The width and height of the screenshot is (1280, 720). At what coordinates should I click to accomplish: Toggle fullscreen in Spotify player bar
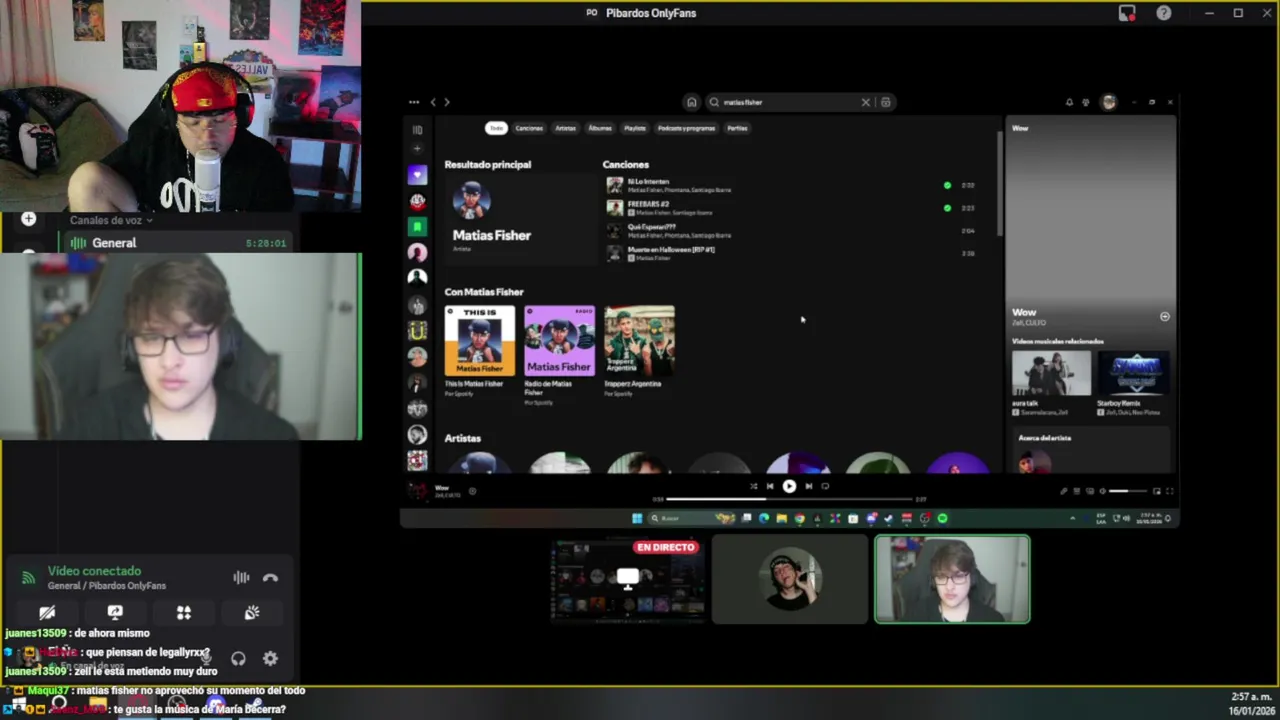pos(1169,491)
